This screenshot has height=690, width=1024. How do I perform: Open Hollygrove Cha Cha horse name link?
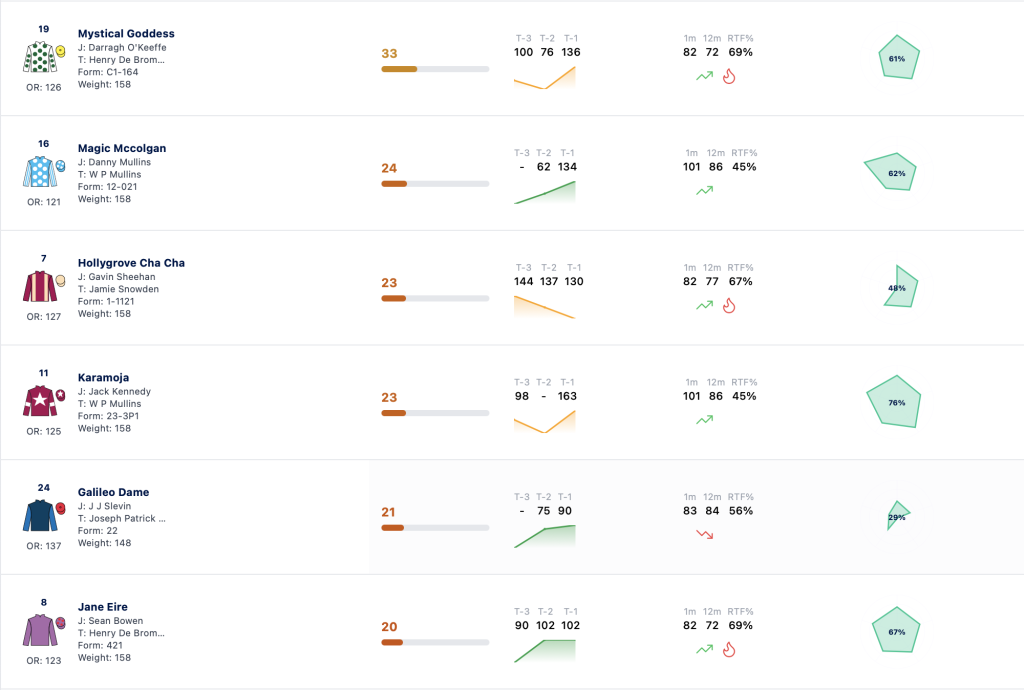(x=131, y=262)
